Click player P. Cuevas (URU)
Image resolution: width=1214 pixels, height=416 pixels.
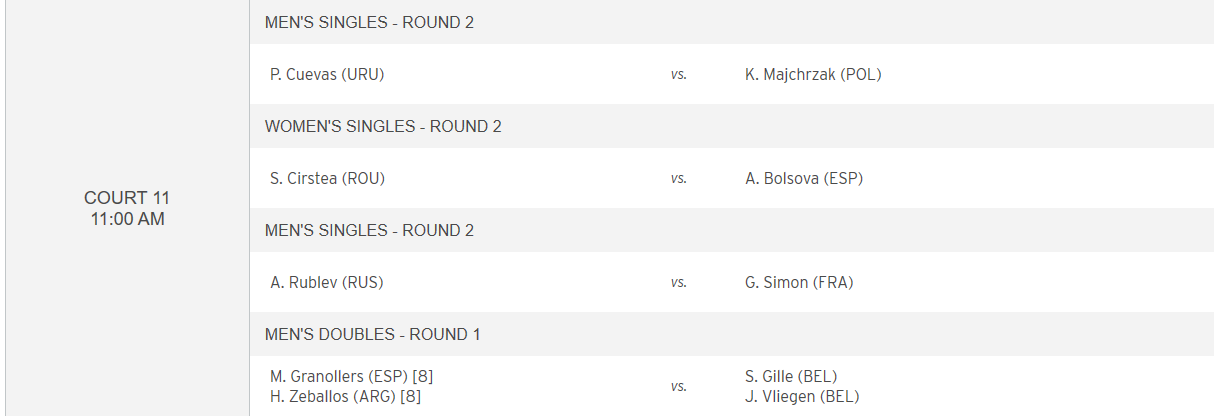click(327, 74)
